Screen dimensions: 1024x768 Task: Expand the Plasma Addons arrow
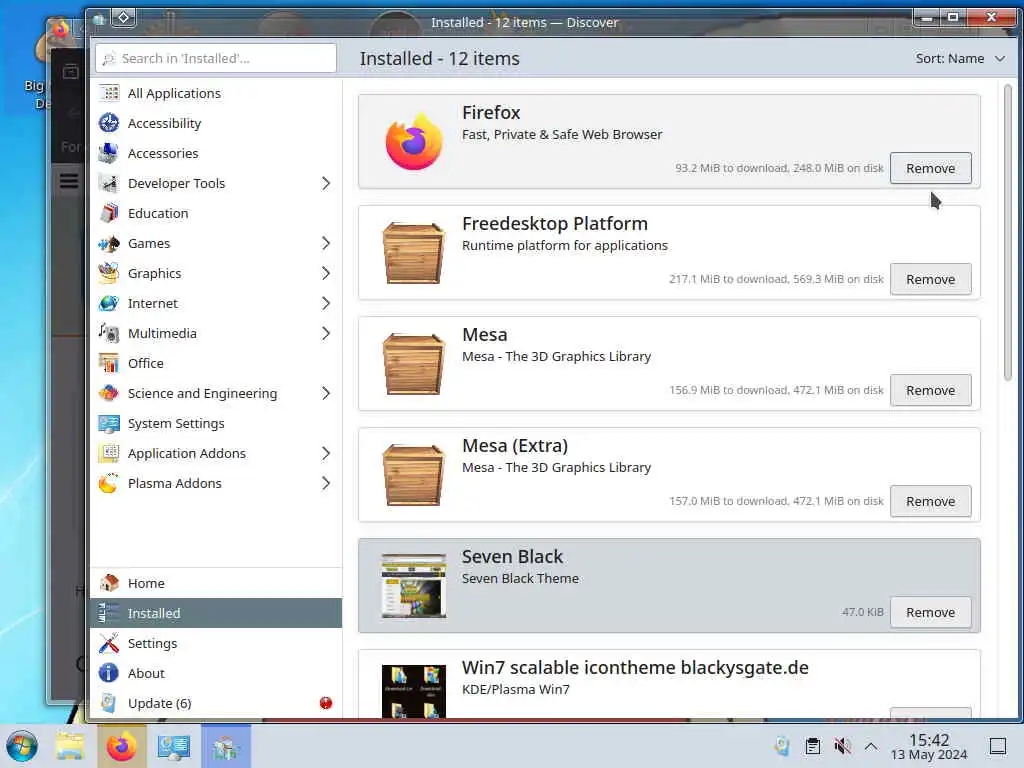[x=326, y=484]
